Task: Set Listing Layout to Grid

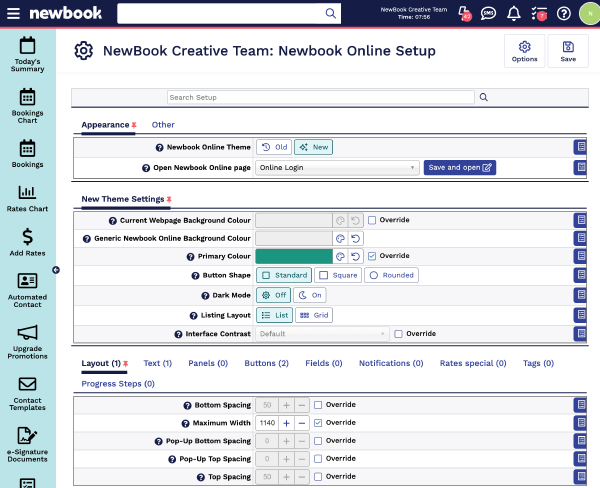Action: click(314, 315)
